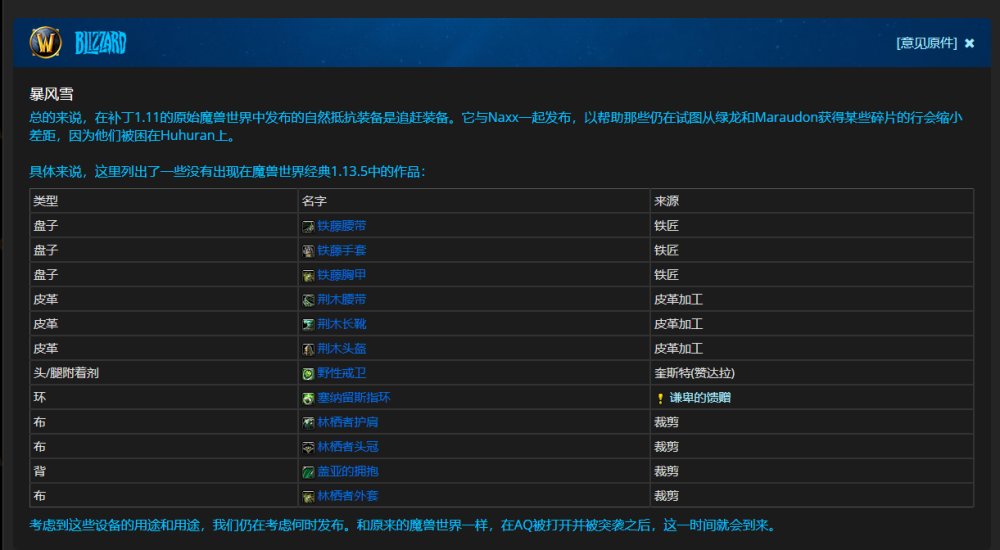Open the 荆木腰带 item link
This screenshot has width=1000, height=550.
coord(342,299)
